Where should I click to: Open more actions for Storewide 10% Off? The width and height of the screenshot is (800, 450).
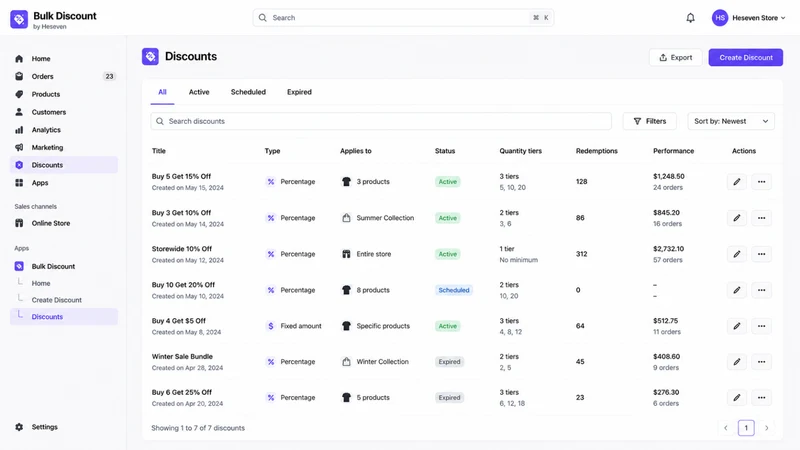pyautogui.click(x=761, y=254)
